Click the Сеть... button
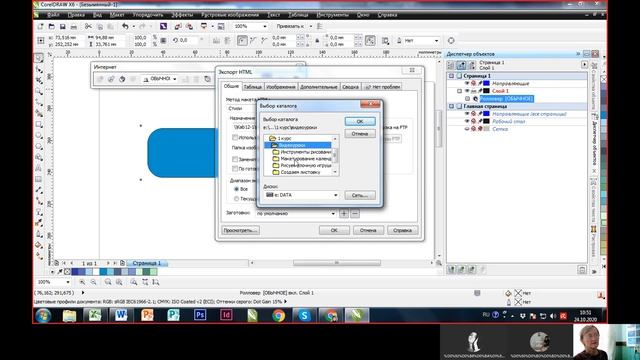This screenshot has height=360, width=640. click(360, 196)
